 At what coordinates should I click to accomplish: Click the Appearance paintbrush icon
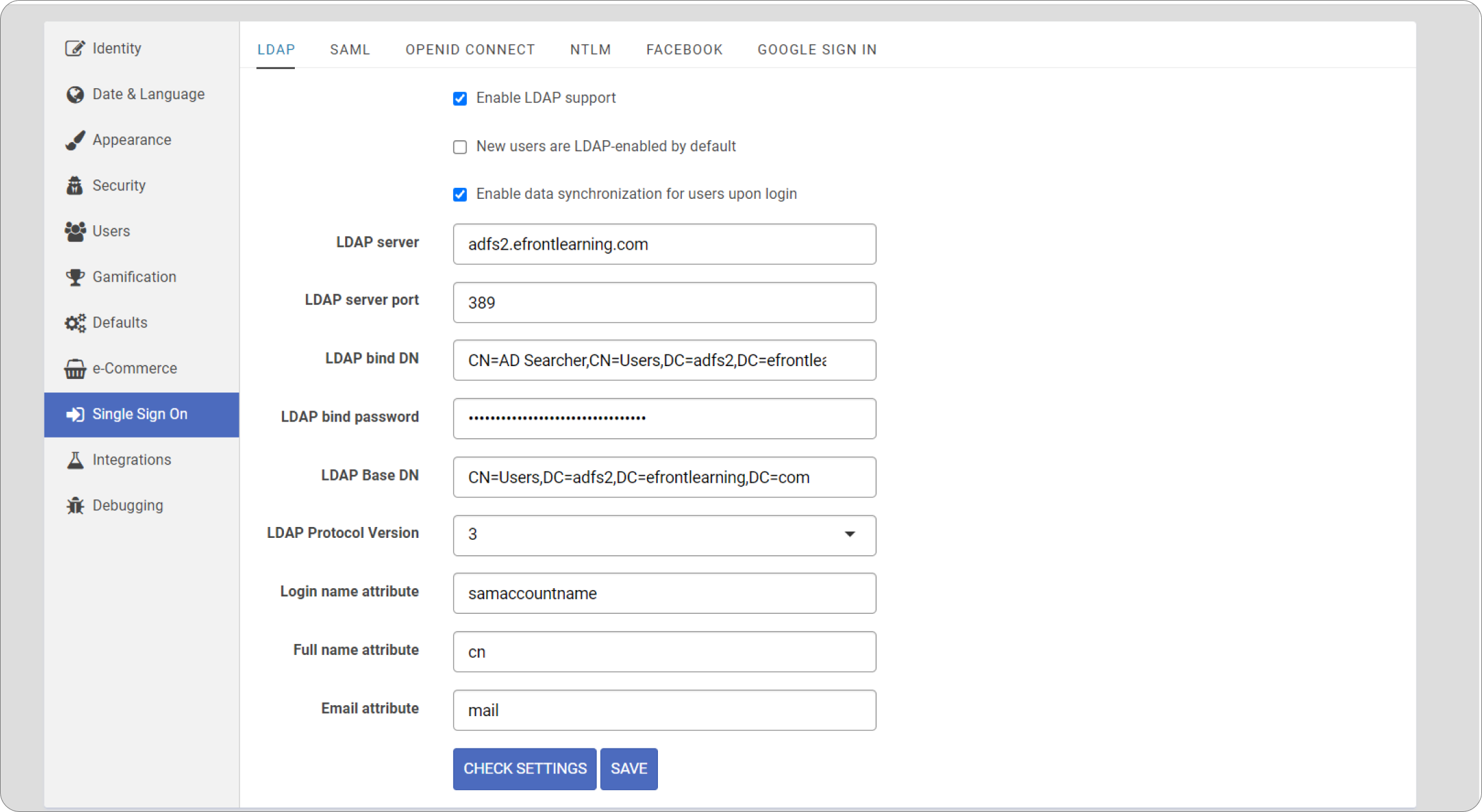coord(75,140)
